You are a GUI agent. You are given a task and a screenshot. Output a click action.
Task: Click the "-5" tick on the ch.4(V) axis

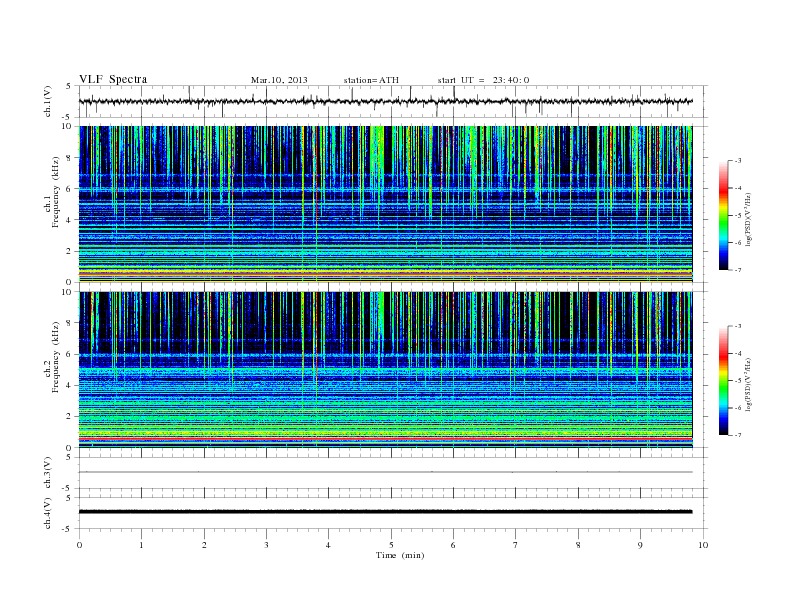[x=68, y=529]
